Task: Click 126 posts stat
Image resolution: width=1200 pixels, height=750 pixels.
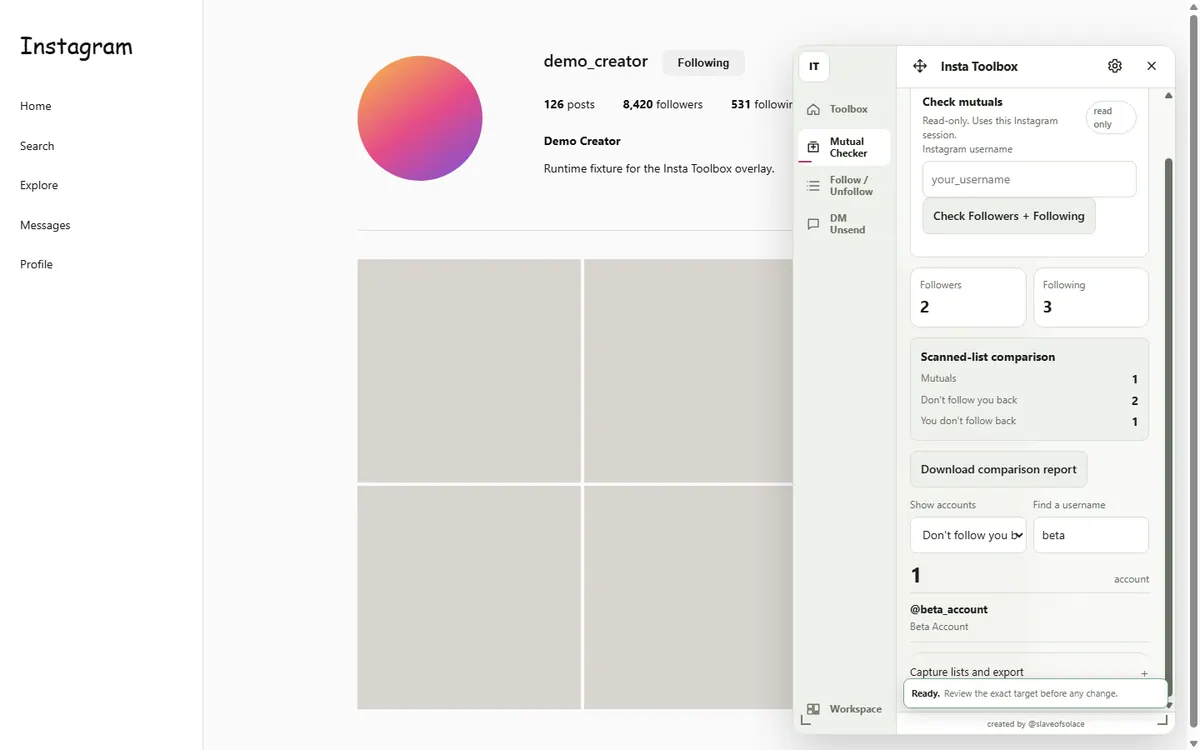Action: coord(569,104)
